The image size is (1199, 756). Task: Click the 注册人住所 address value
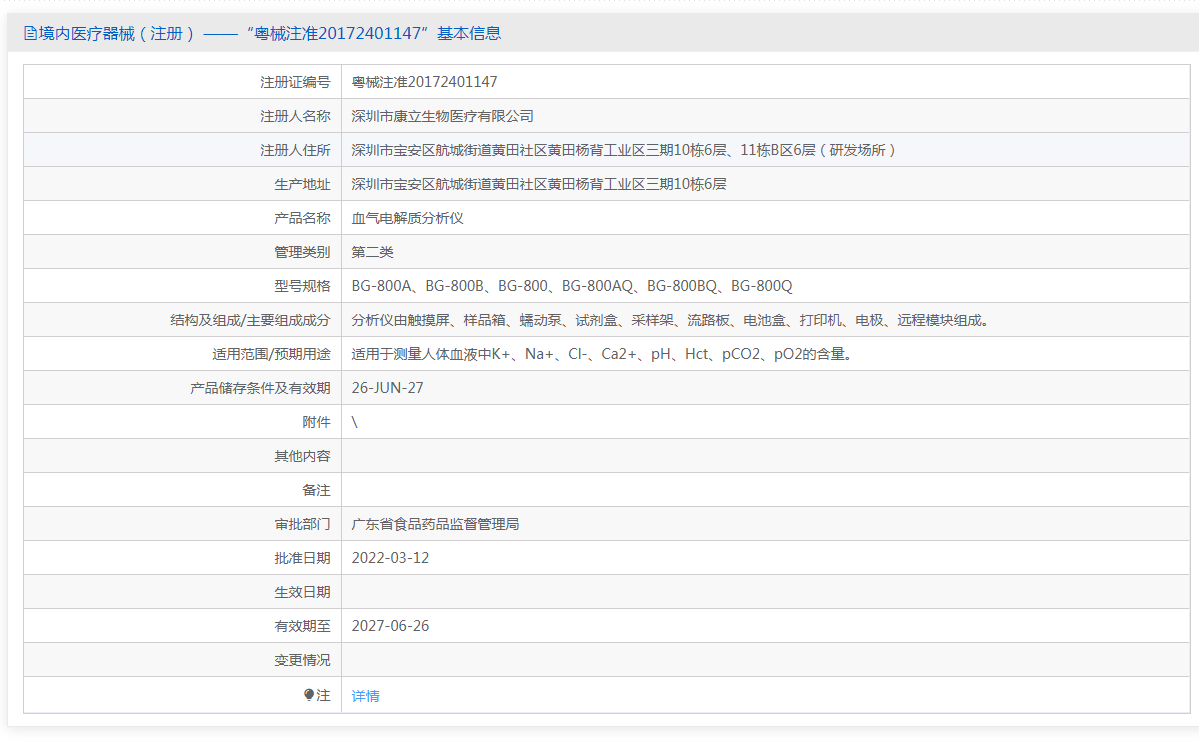[624, 150]
